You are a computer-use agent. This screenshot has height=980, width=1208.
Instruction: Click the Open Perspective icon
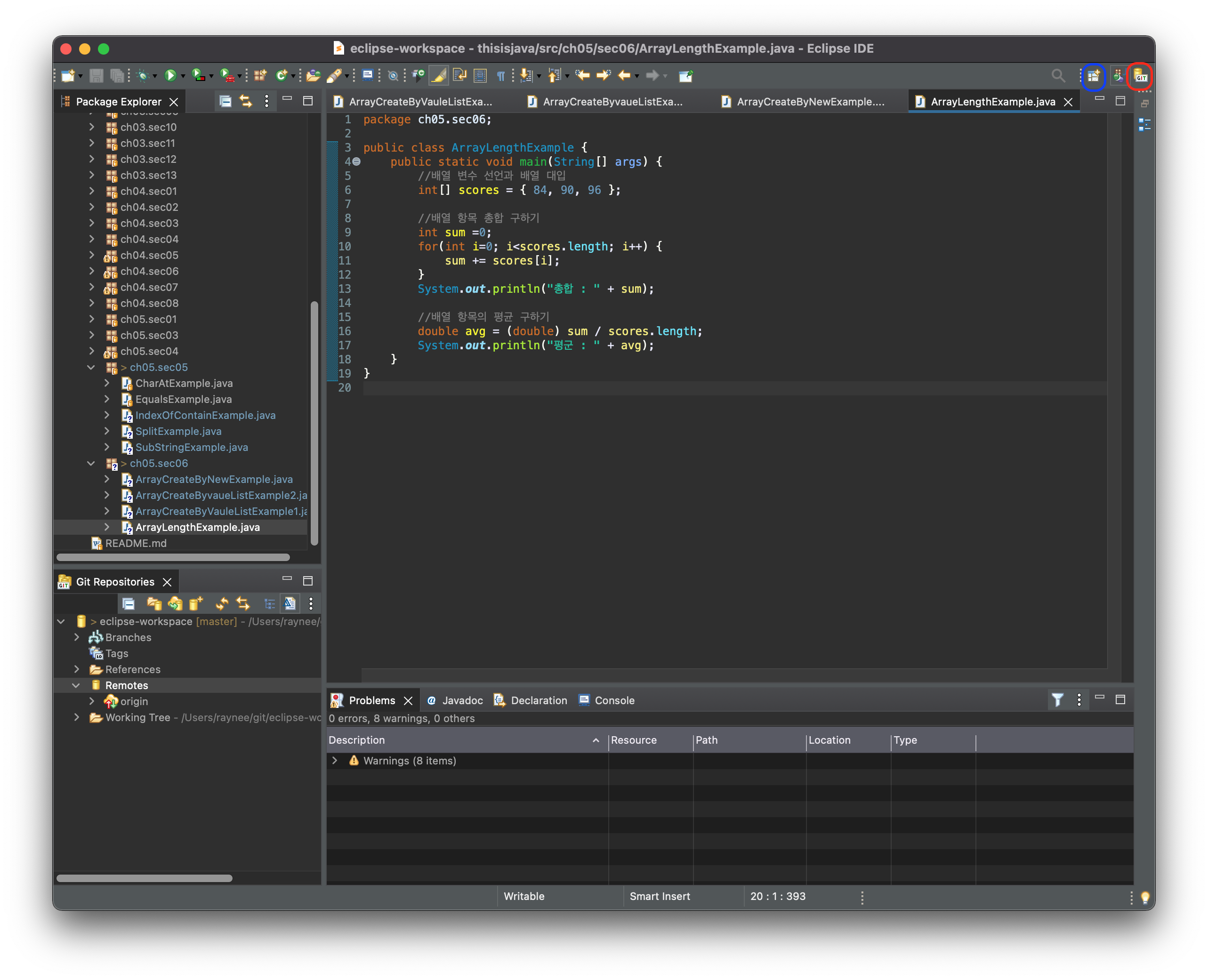point(1094,75)
